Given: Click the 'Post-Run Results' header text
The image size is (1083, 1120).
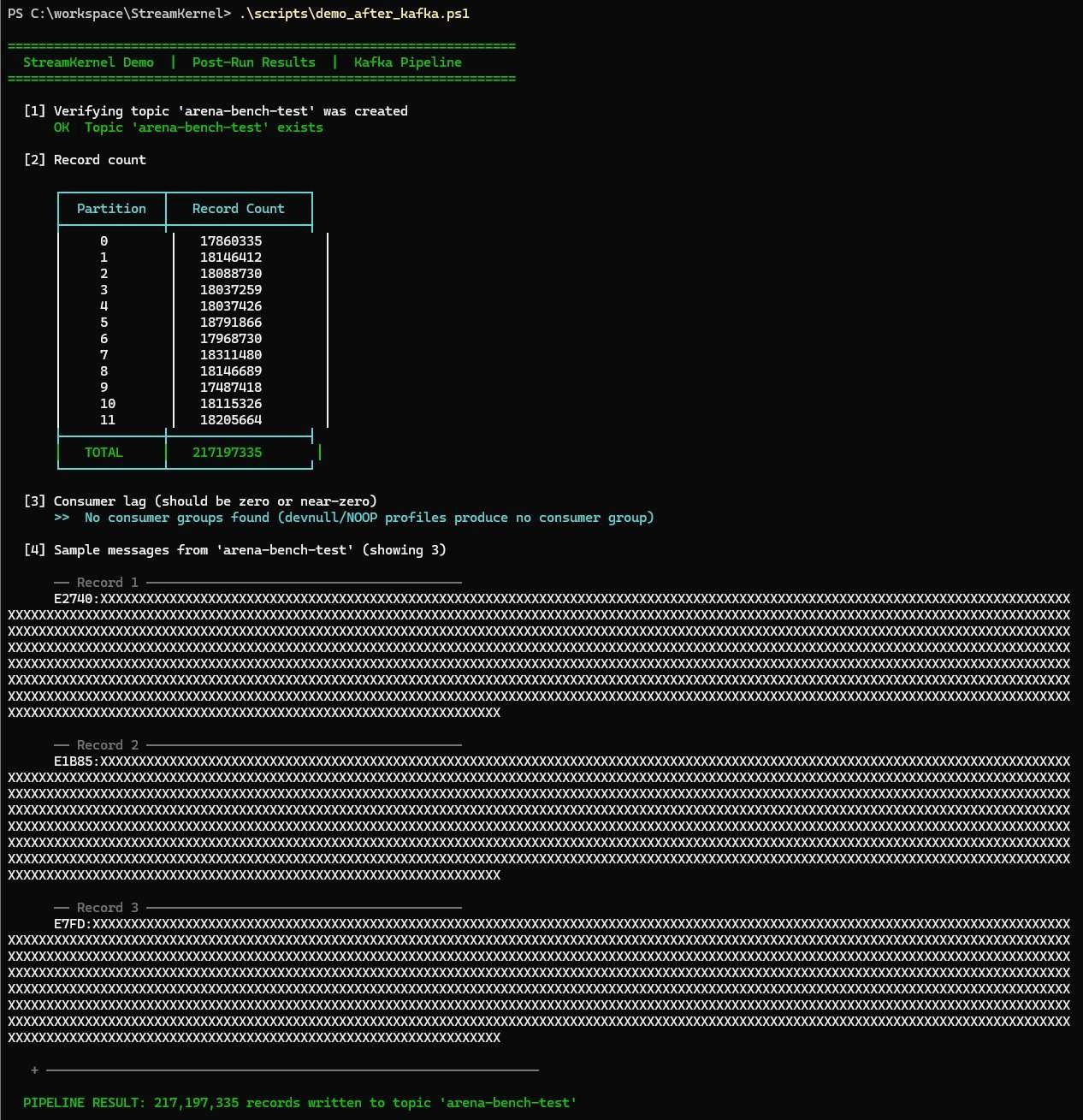Looking at the screenshot, I should pos(253,62).
